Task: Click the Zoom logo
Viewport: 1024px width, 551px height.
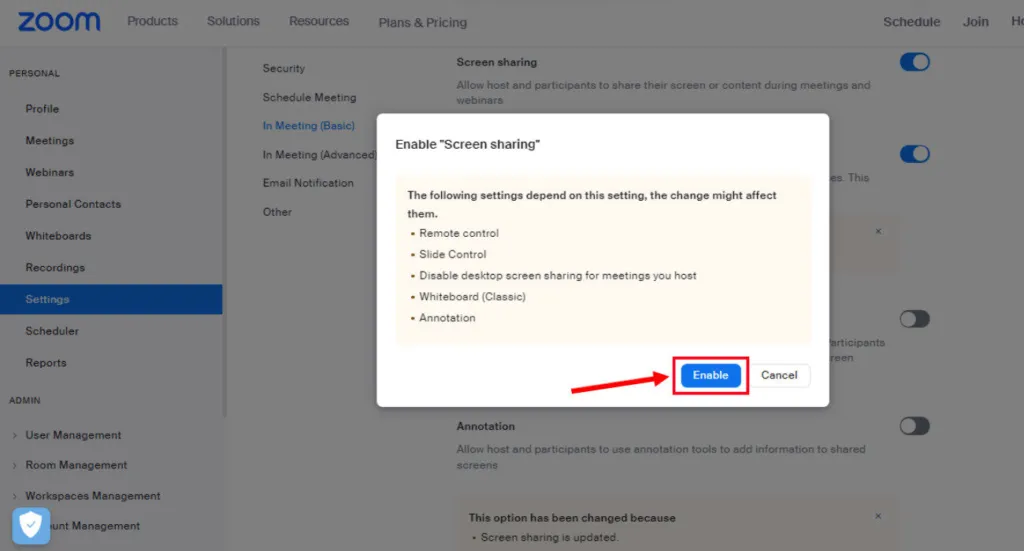Action: click(x=59, y=22)
